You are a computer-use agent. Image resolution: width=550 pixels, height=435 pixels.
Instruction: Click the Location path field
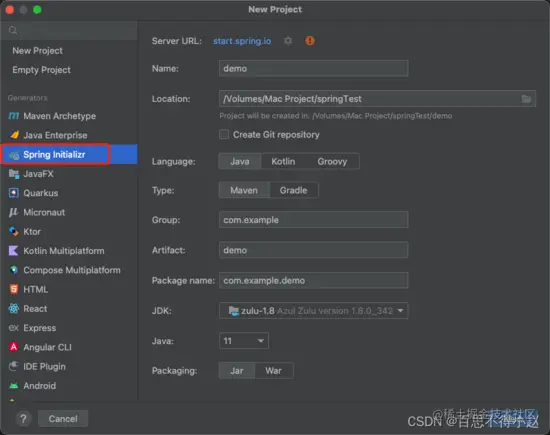coord(377,99)
